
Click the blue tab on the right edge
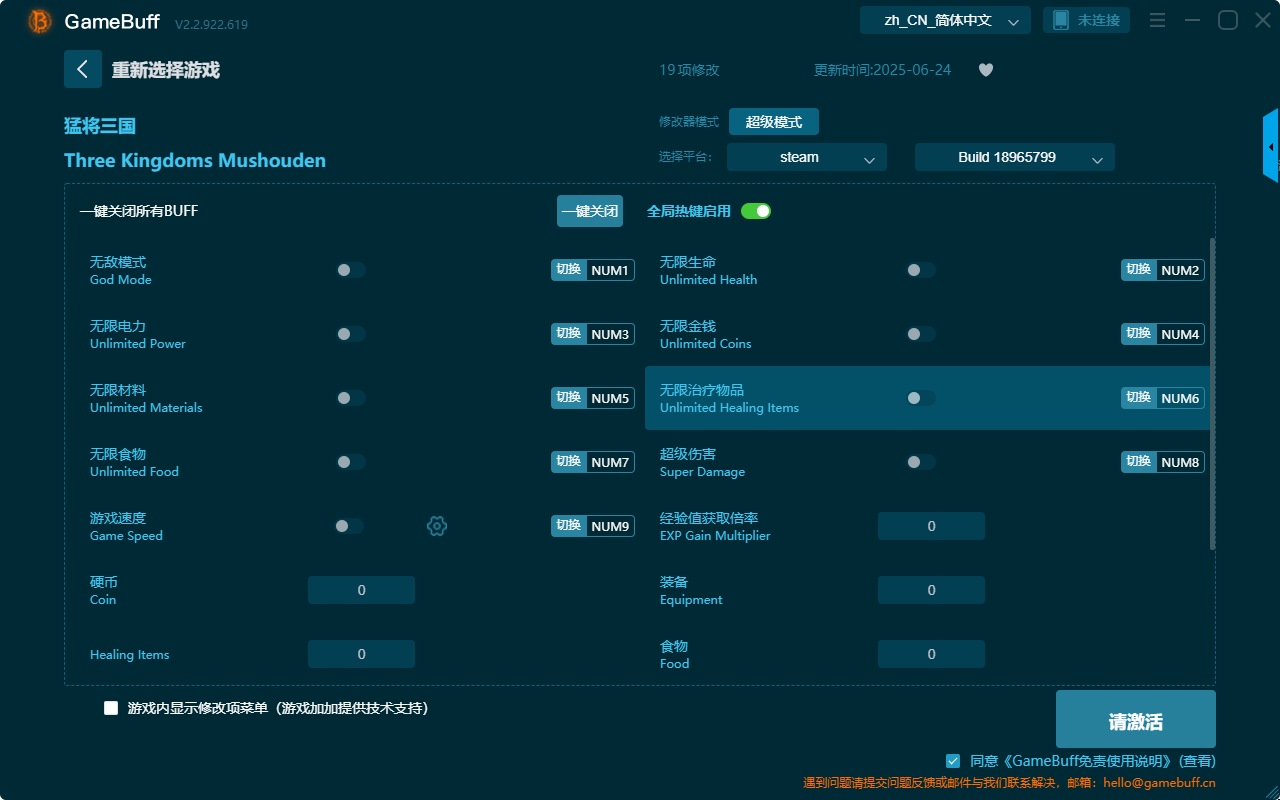1271,145
